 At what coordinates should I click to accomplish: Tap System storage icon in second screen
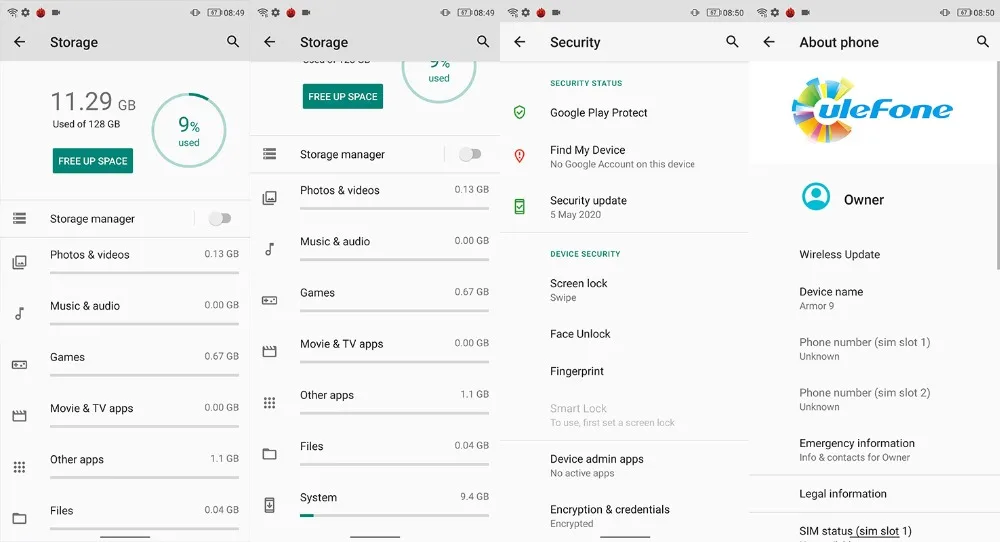(270, 505)
